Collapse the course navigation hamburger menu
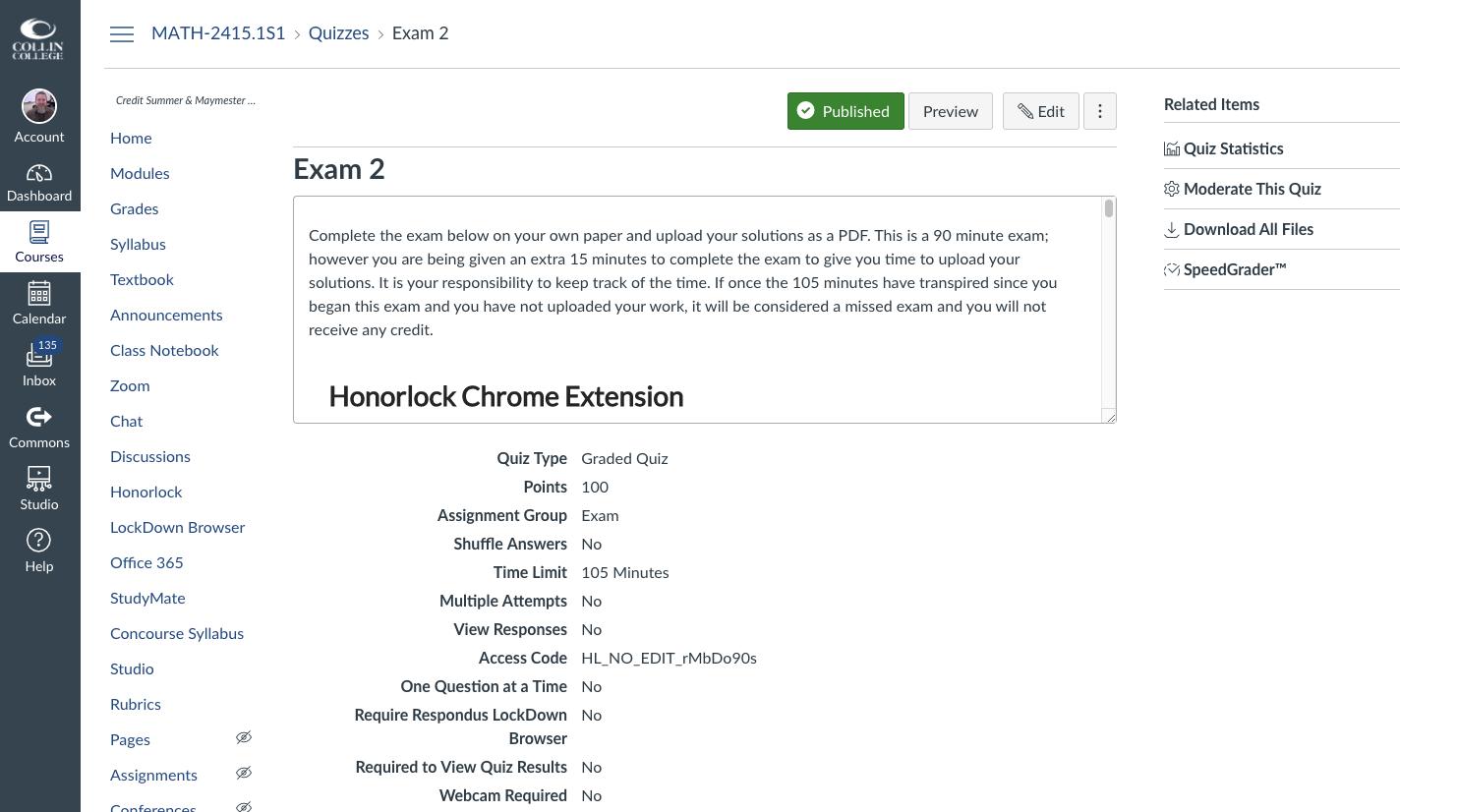This screenshot has width=1457, height=812. pos(122,34)
